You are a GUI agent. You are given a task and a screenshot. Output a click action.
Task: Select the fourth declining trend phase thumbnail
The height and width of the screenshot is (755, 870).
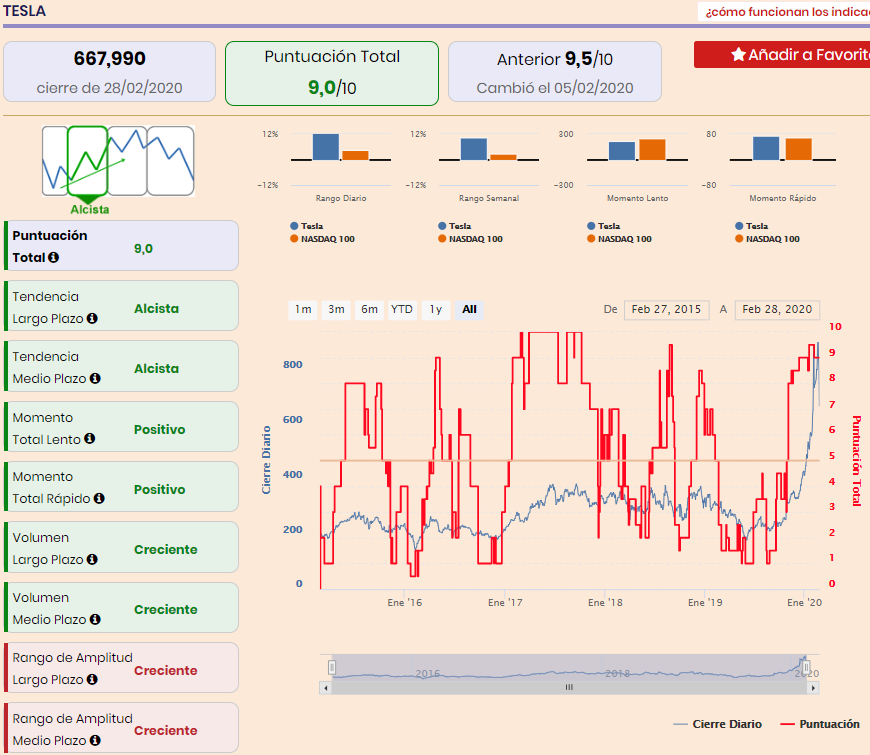(x=171, y=161)
